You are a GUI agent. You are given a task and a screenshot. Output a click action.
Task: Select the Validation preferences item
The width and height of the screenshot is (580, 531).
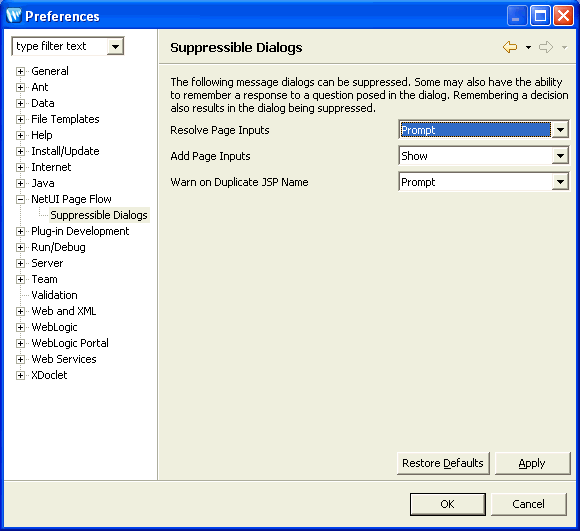(54, 295)
